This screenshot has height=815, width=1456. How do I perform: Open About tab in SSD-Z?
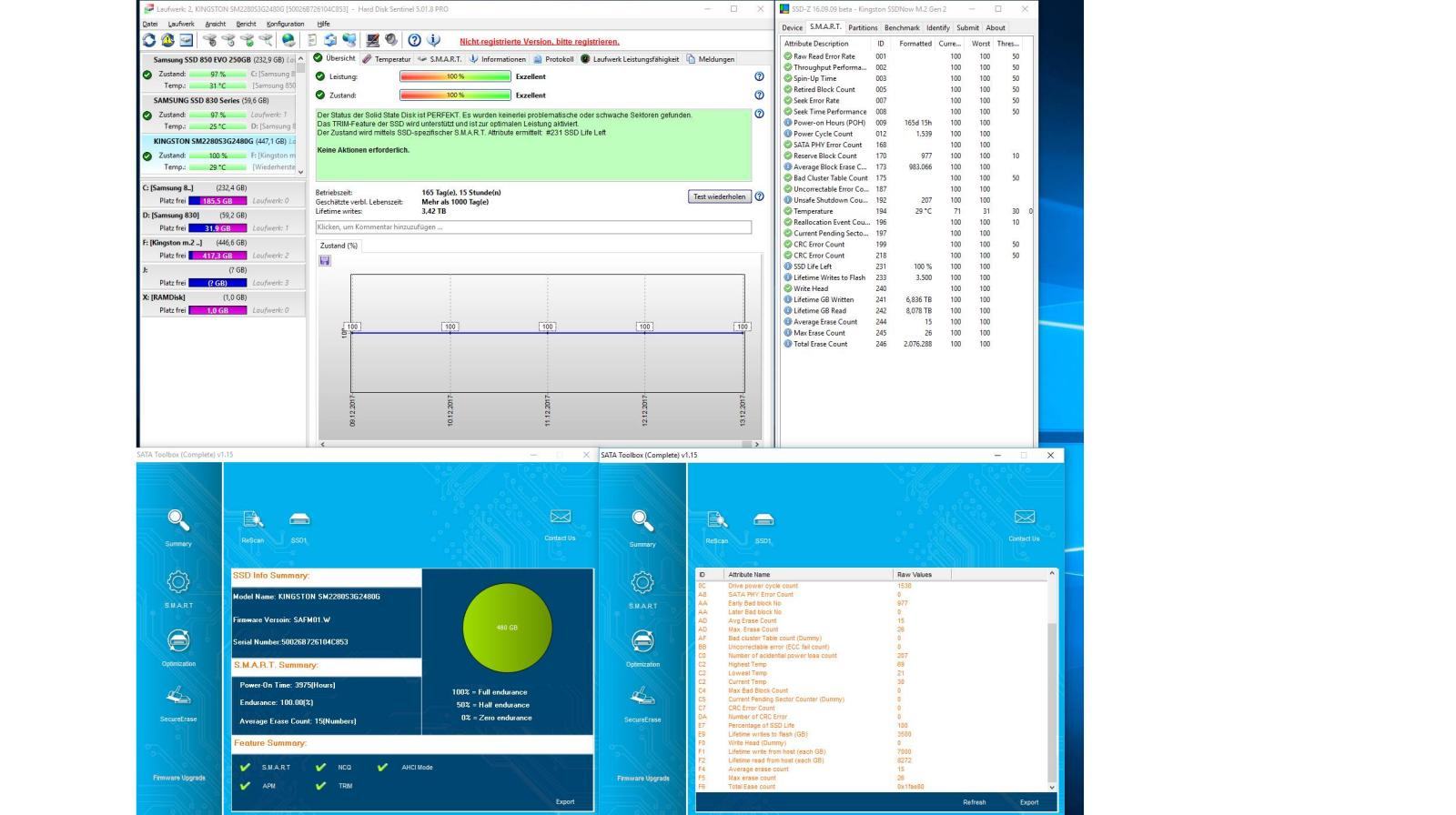[x=996, y=27]
